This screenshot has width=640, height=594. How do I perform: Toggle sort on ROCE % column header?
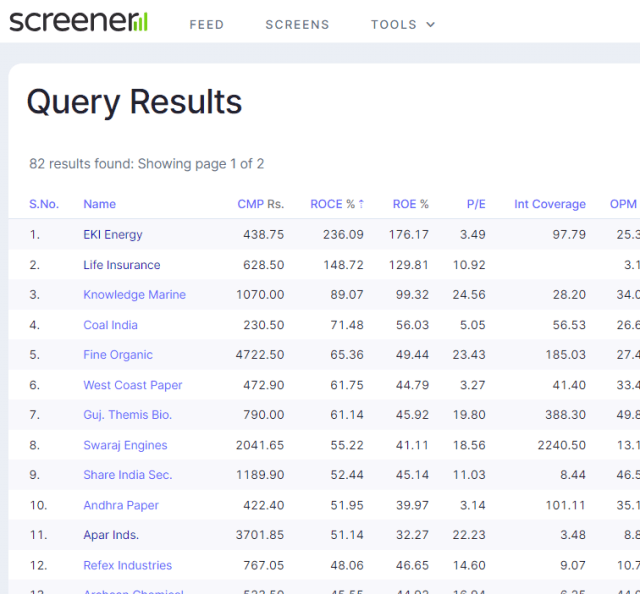337,204
